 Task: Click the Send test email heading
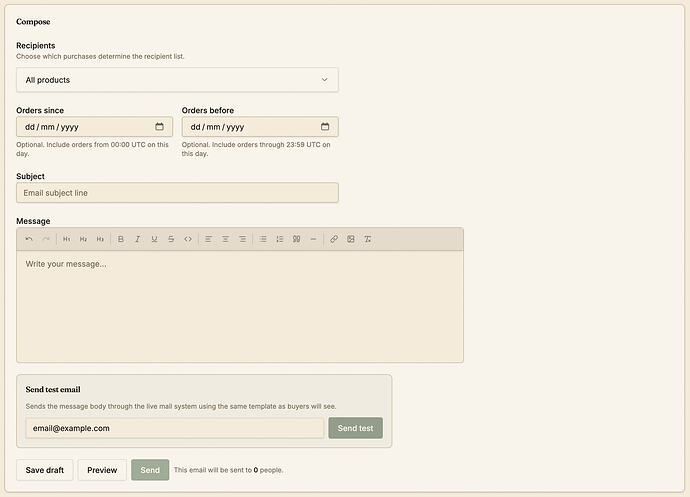(53, 389)
